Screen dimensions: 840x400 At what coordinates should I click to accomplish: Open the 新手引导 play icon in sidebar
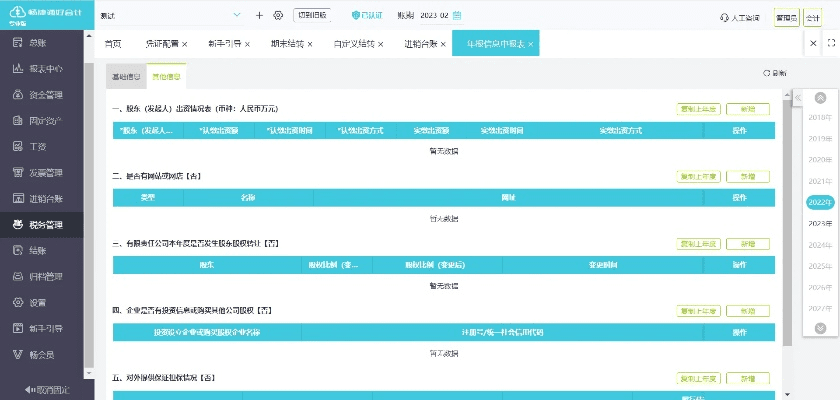[x=18, y=328]
